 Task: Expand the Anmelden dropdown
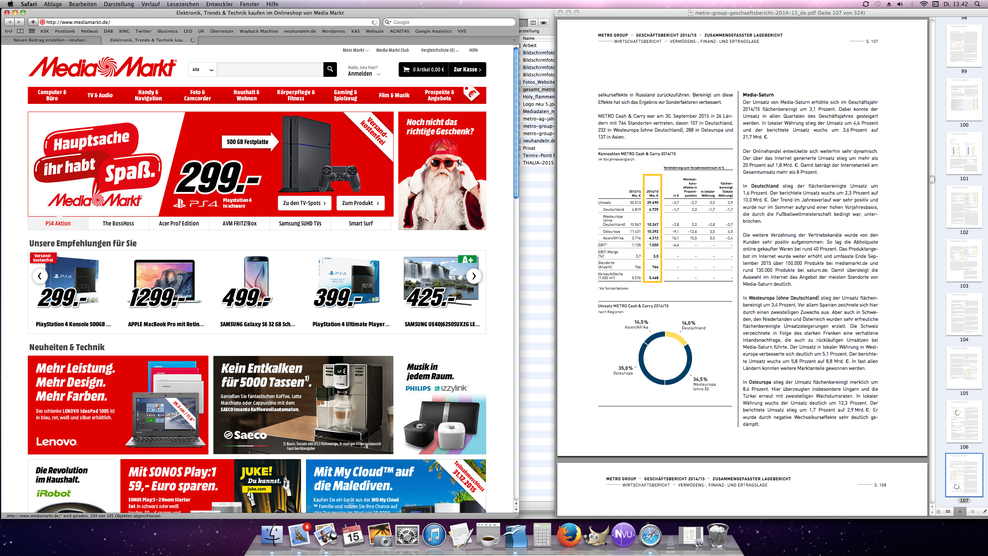[x=364, y=74]
